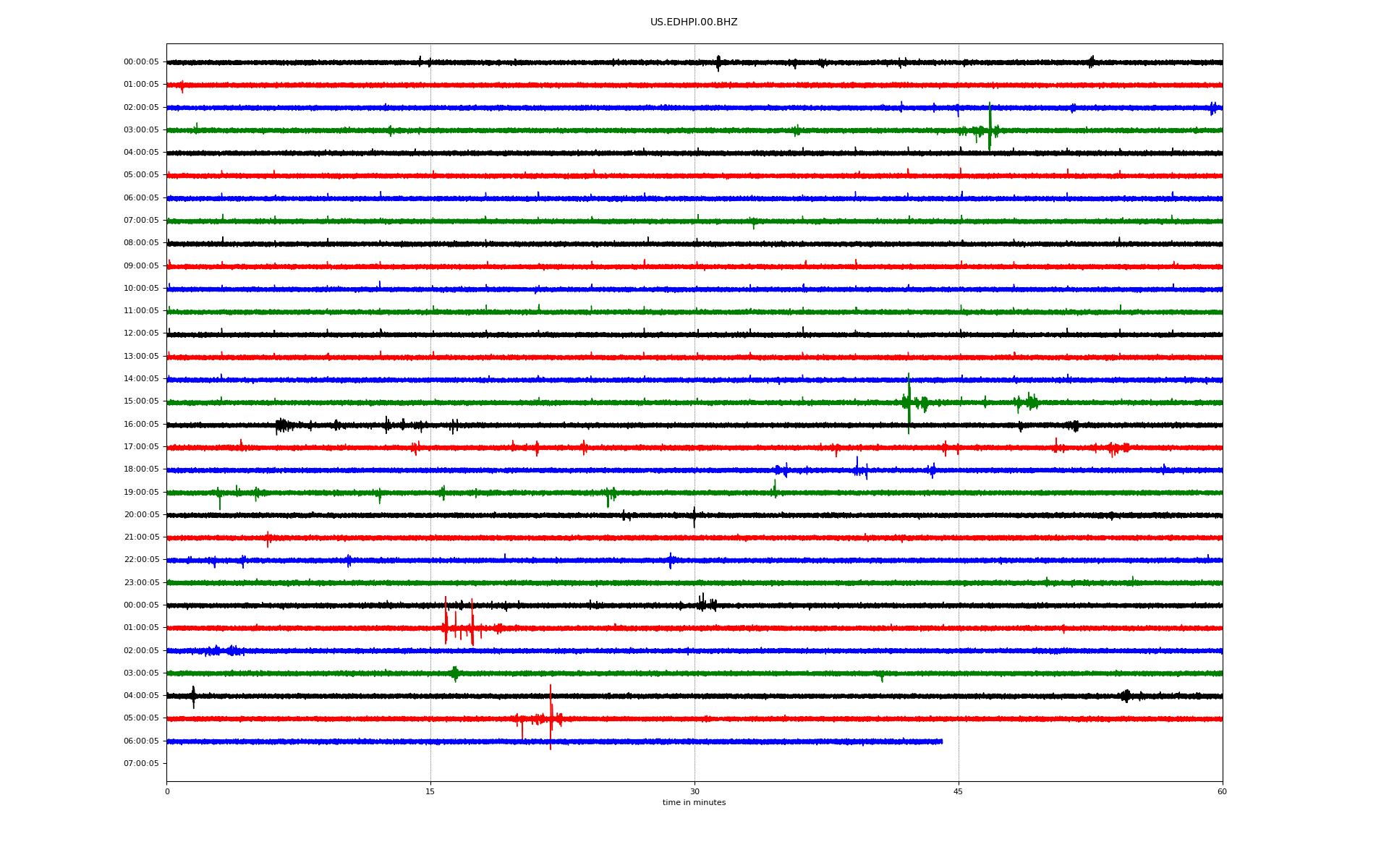Click the 19:00:05 row label
1389x868 pixels.
141,493
